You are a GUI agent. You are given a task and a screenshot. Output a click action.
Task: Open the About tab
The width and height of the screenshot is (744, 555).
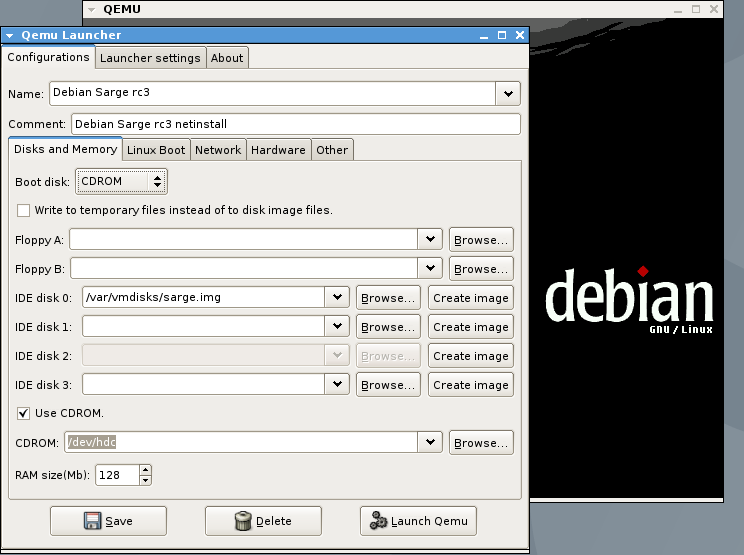[227, 58]
